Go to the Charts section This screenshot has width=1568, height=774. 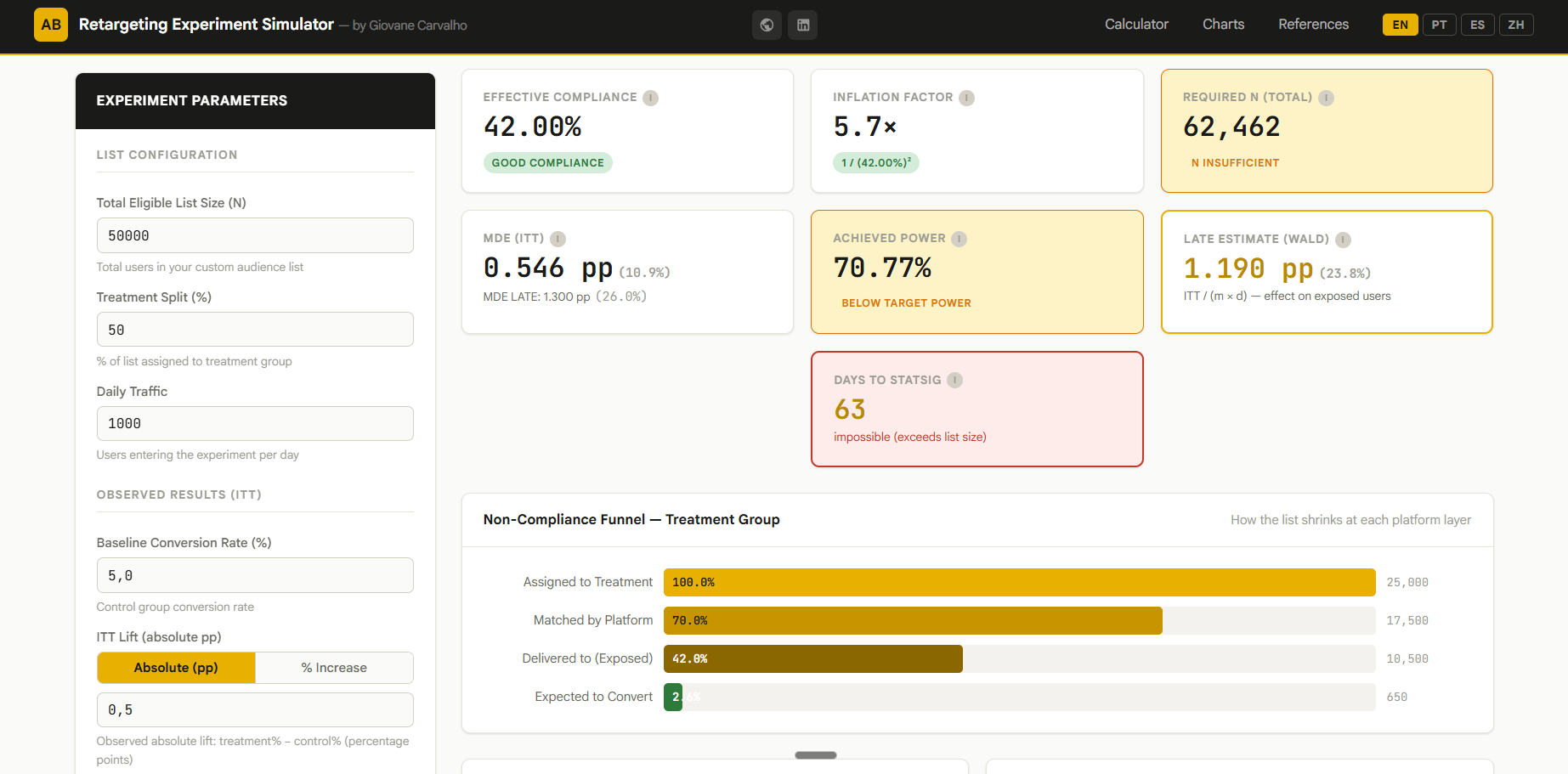[1223, 25]
